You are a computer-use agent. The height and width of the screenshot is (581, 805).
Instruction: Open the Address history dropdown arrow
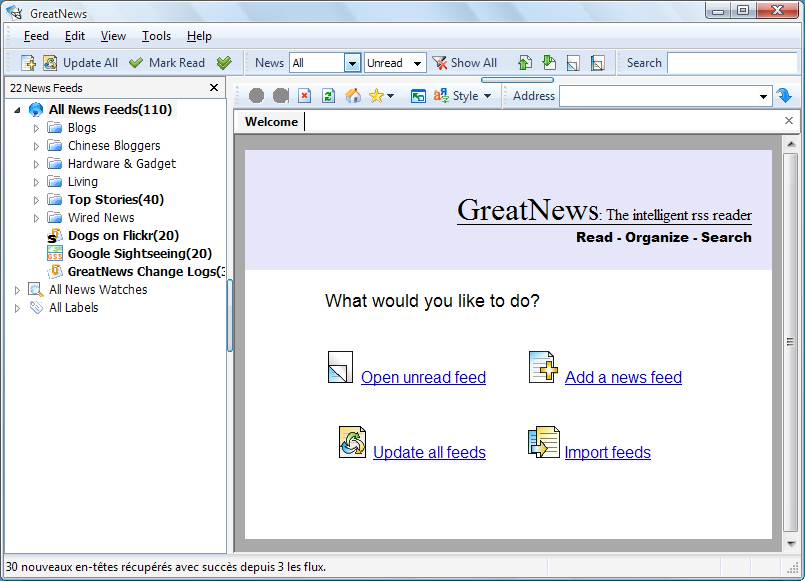click(x=763, y=96)
